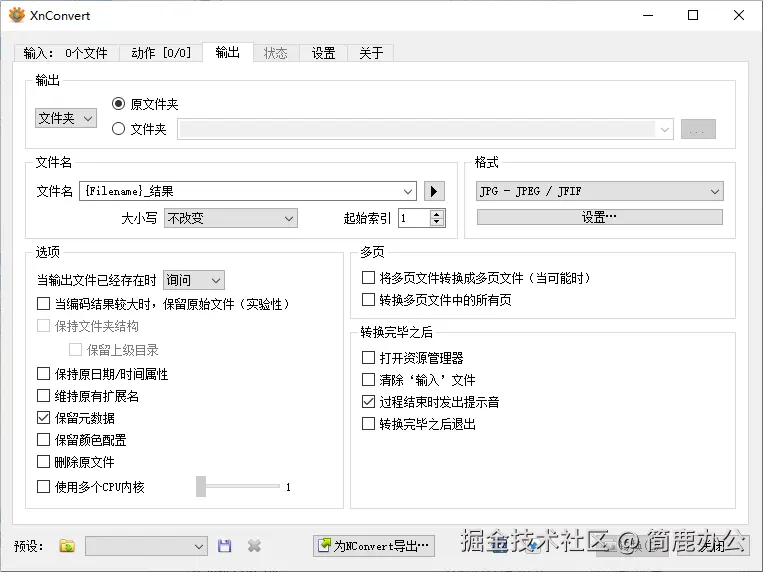763x572 pixels.
Task: Enable 当编码结果较大时，保留原始文件 checkbox
Action: 43,304
